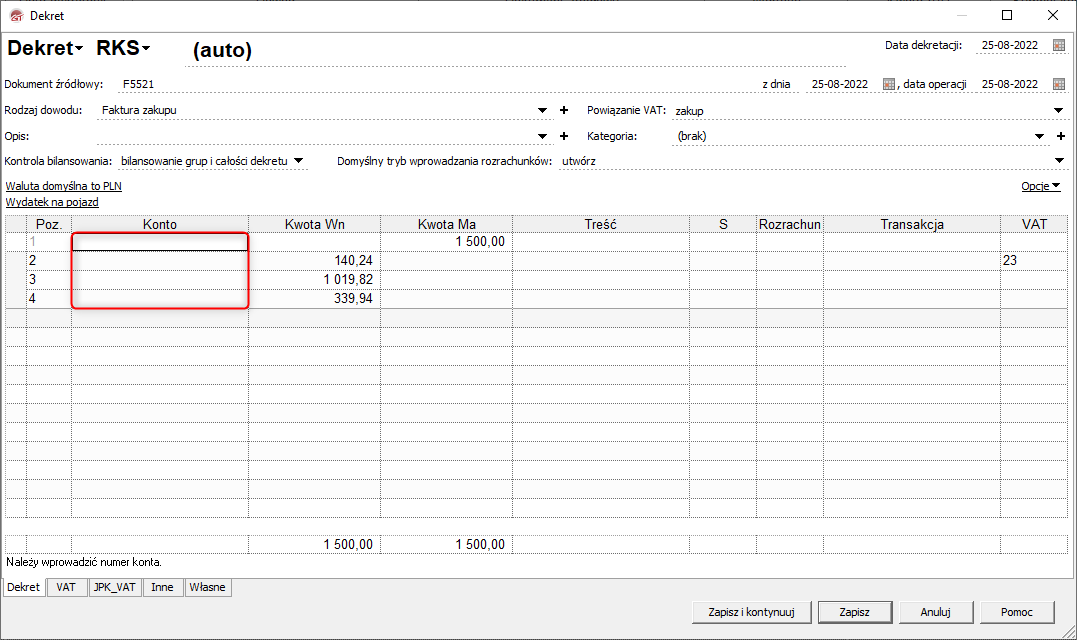1077x640 pixels.
Task: Select row number 4 in Poz. column
Action: pyautogui.click(x=49, y=299)
